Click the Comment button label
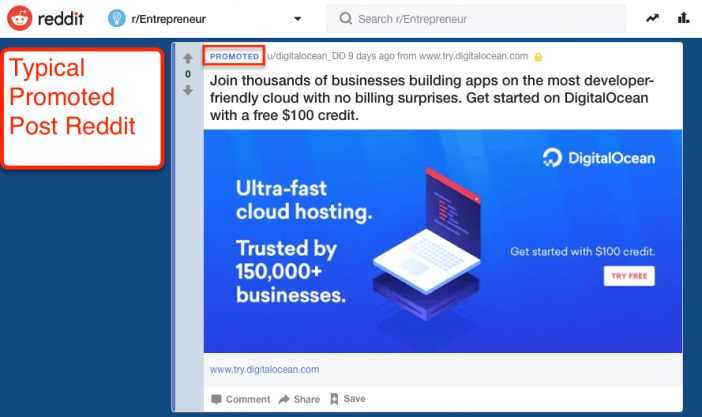 click(248, 399)
